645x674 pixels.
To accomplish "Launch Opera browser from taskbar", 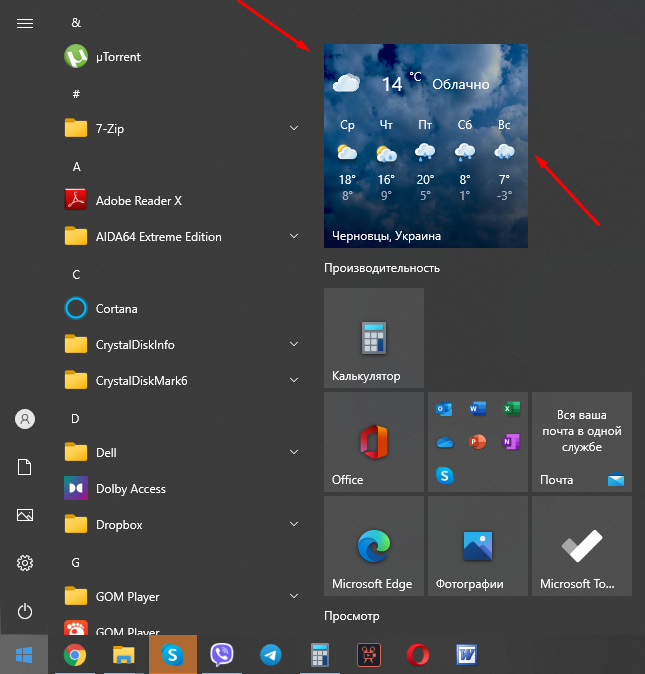I will click(418, 655).
